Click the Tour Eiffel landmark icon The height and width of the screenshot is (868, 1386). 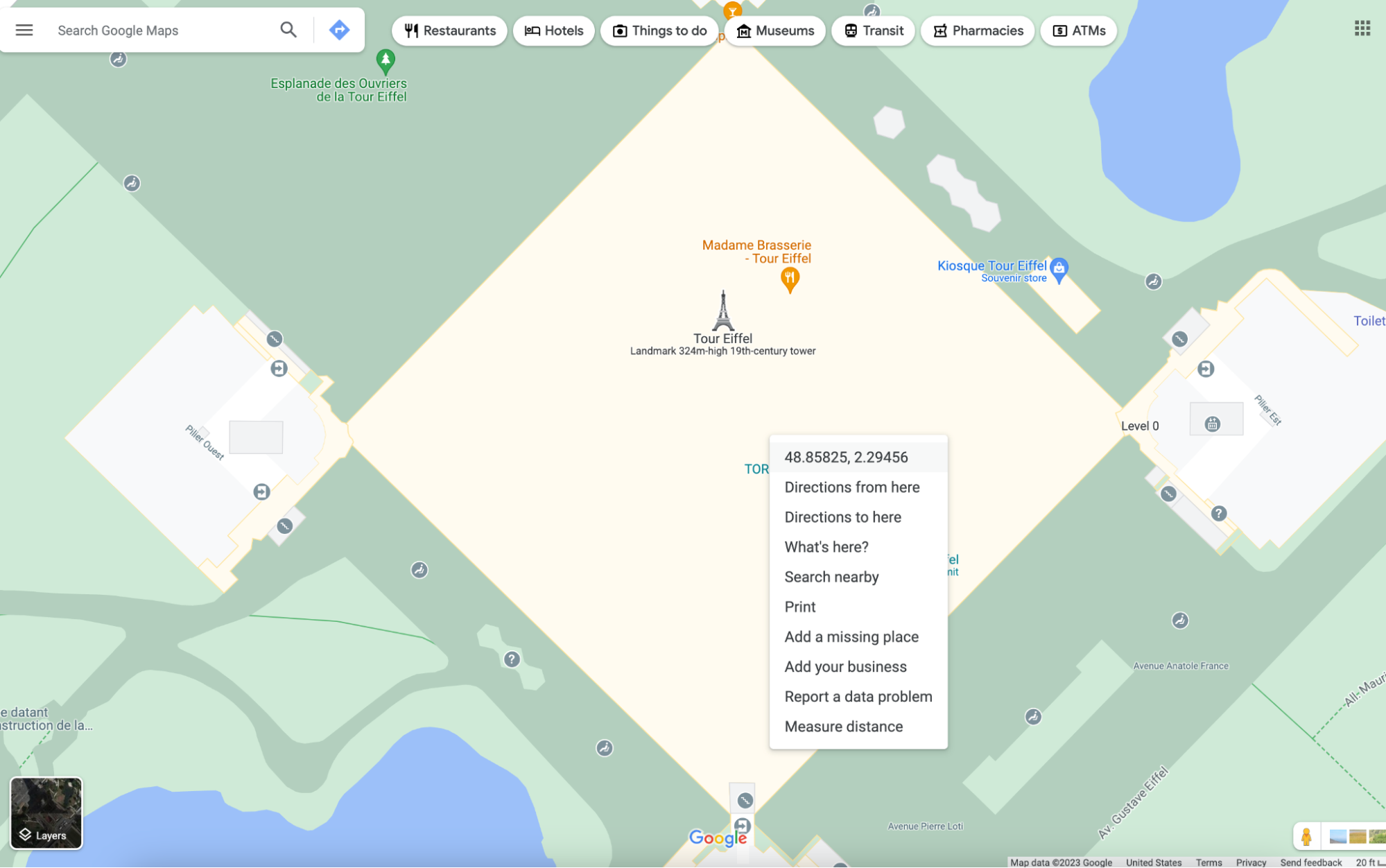pyautogui.click(x=722, y=310)
